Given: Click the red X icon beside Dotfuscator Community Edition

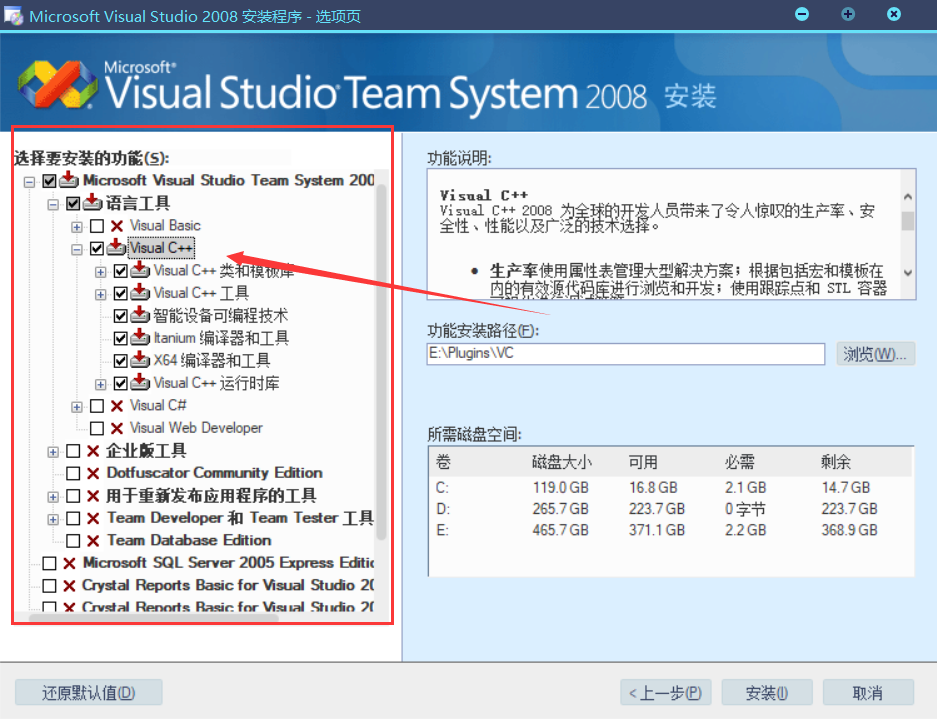Looking at the screenshot, I should pos(93,473).
